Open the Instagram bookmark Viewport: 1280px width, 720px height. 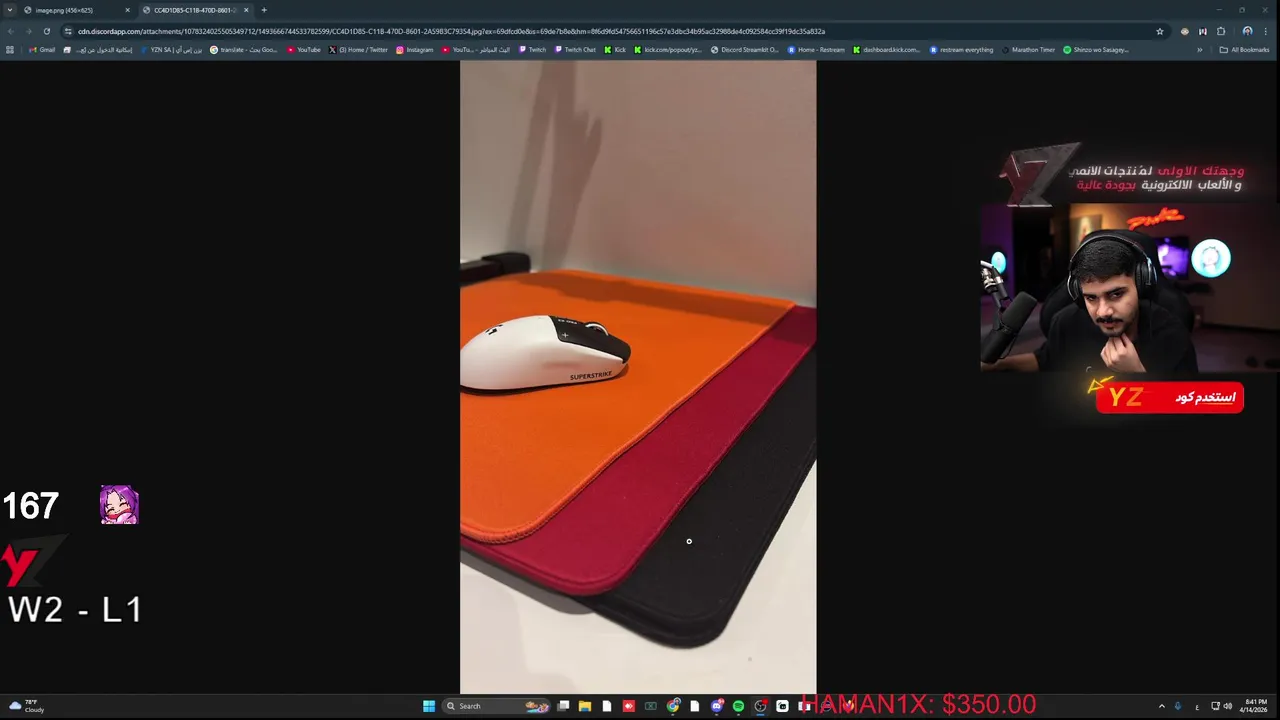pos(414,49)
